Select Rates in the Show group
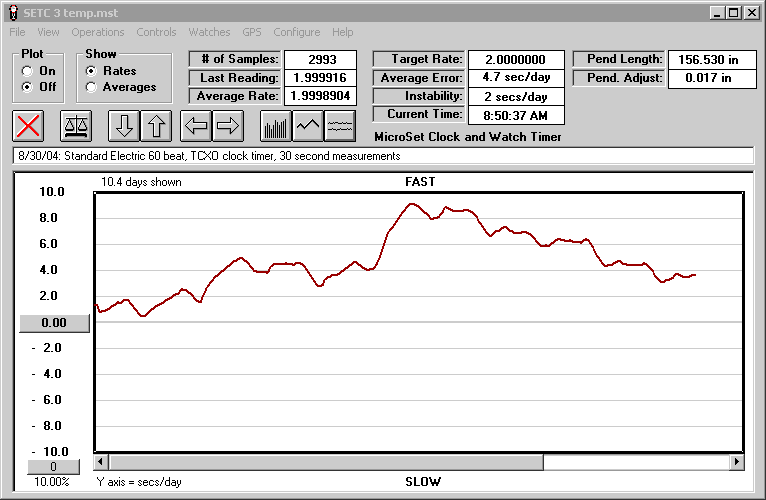766x500 pixels. [x=92, y=71]
